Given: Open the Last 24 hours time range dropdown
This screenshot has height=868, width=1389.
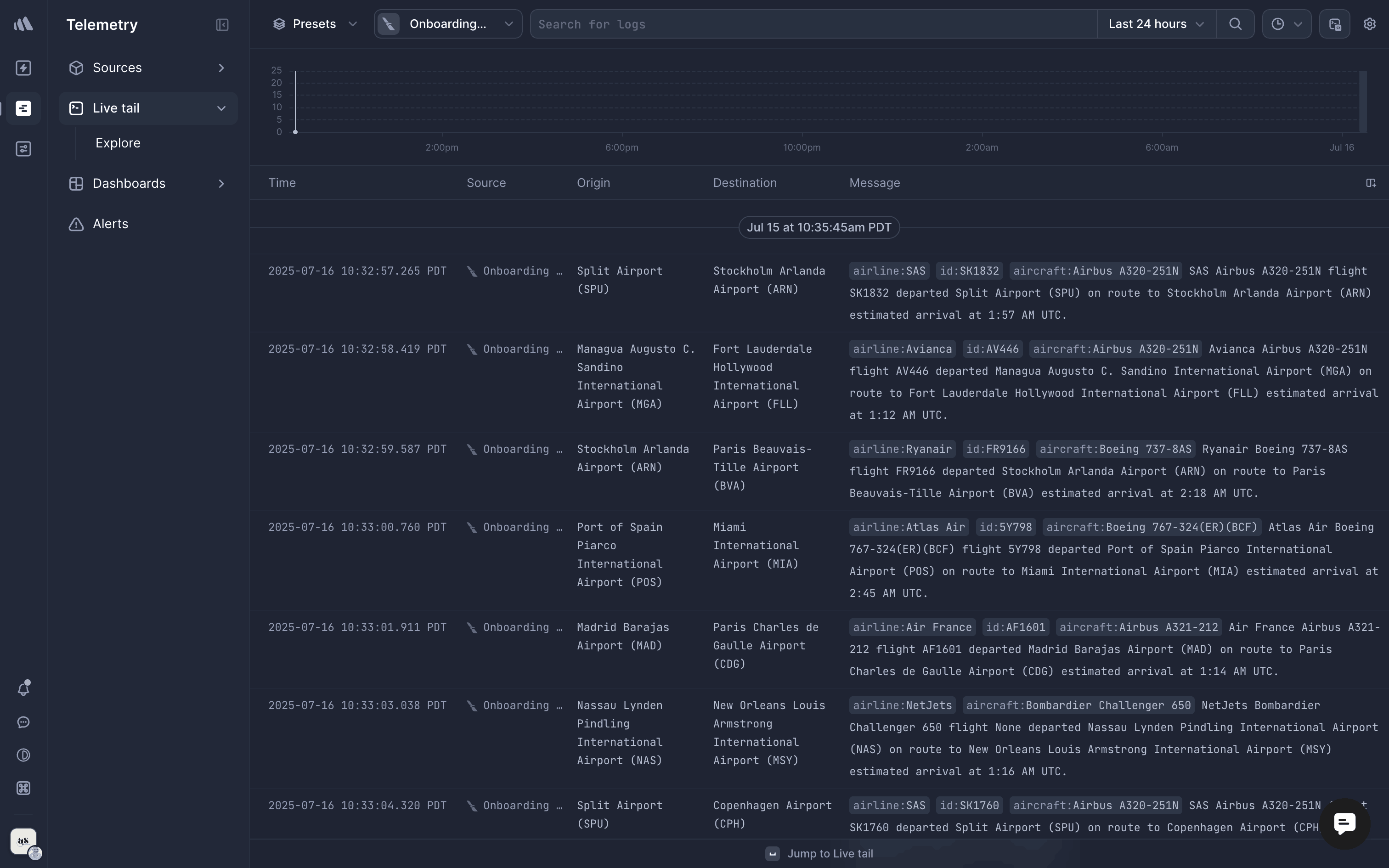Looking at the screenshot, I should [x=1155, y=23].
